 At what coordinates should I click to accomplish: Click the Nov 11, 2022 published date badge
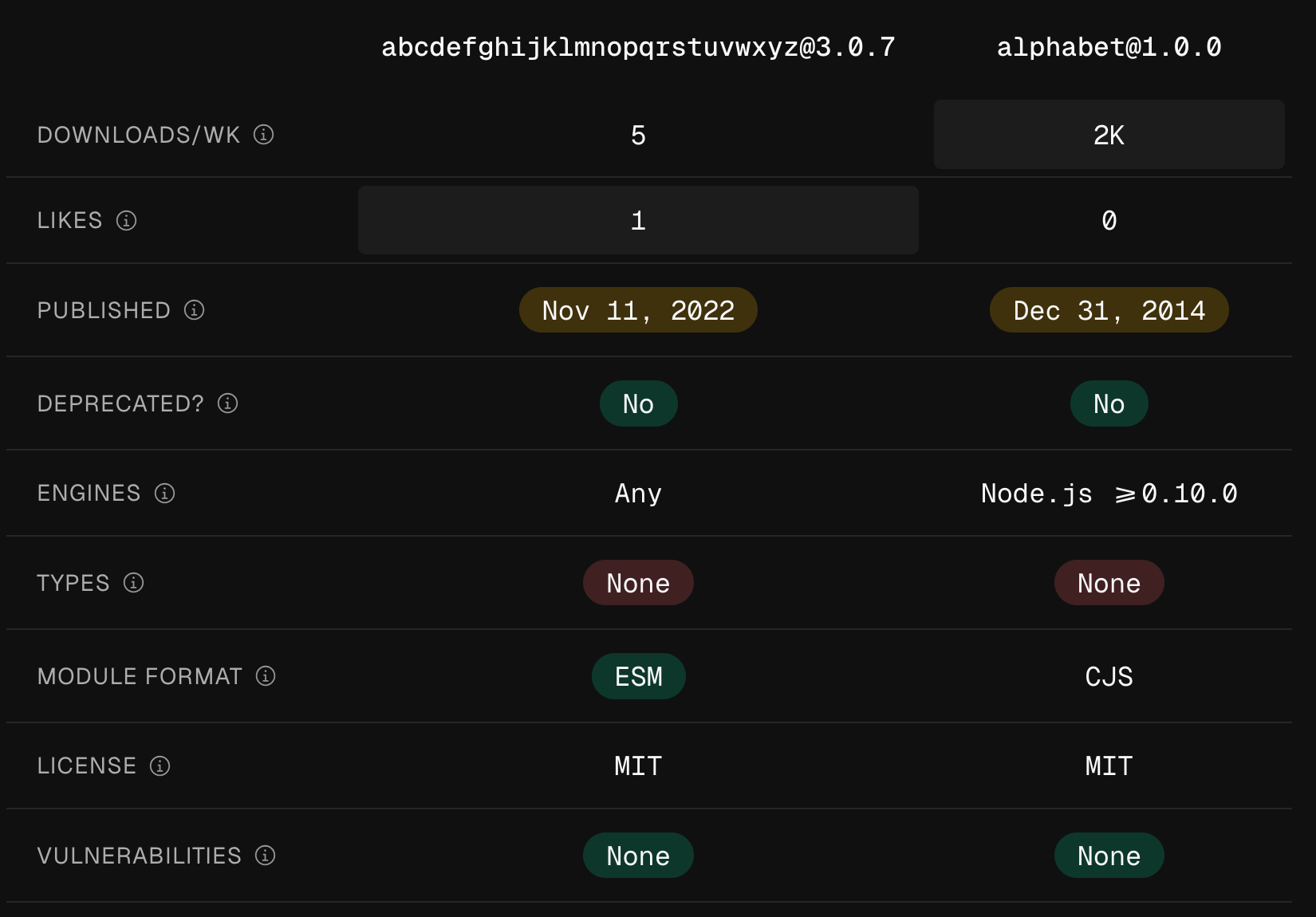pos(638,310)
